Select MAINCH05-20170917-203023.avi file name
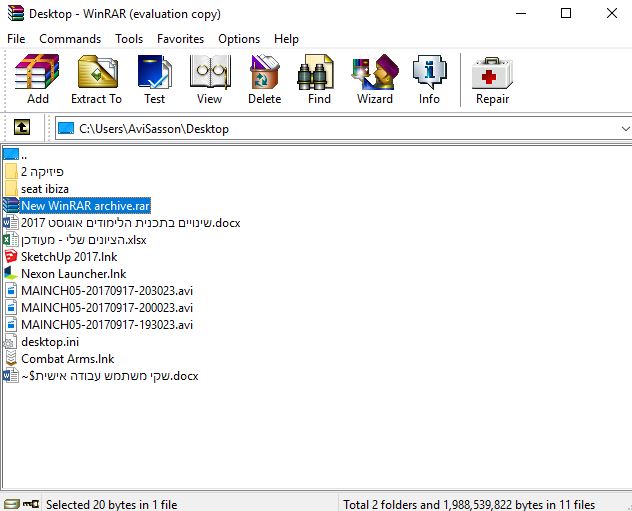The height and width of the screenshot is (511, 632). (x=107, y=291)
